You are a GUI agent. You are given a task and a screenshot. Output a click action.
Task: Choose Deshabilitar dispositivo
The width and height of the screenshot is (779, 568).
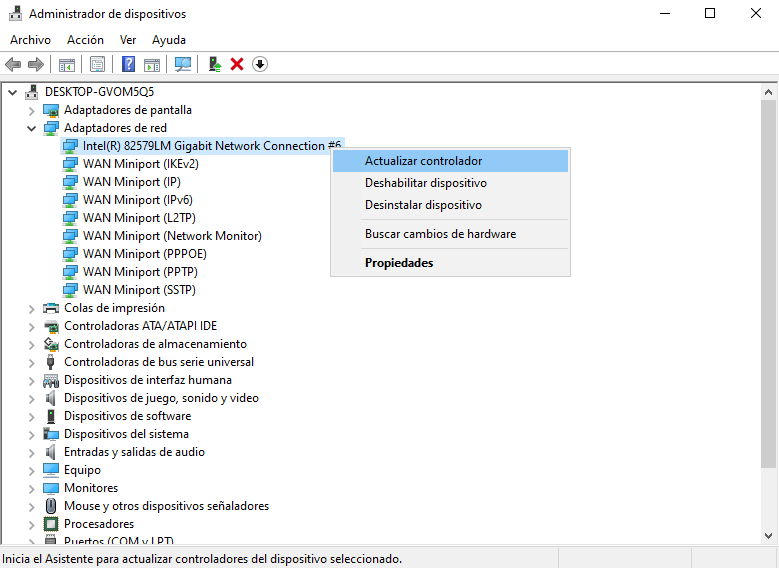(451, 183)
